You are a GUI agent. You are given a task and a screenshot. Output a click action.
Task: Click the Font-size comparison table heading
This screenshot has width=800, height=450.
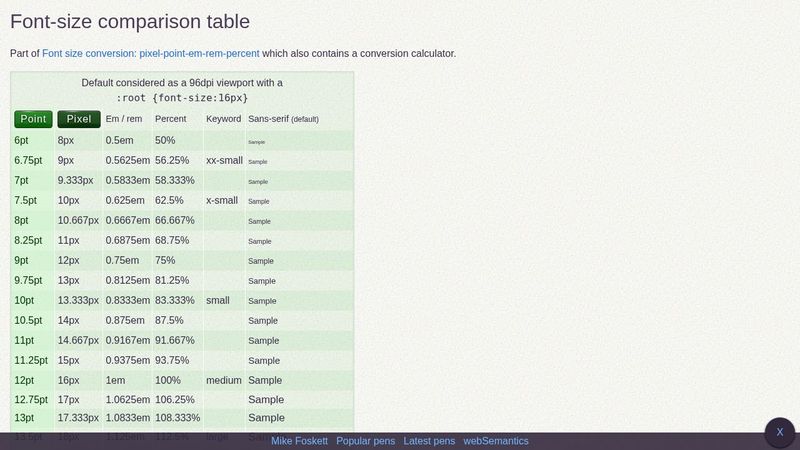(130, 21)
